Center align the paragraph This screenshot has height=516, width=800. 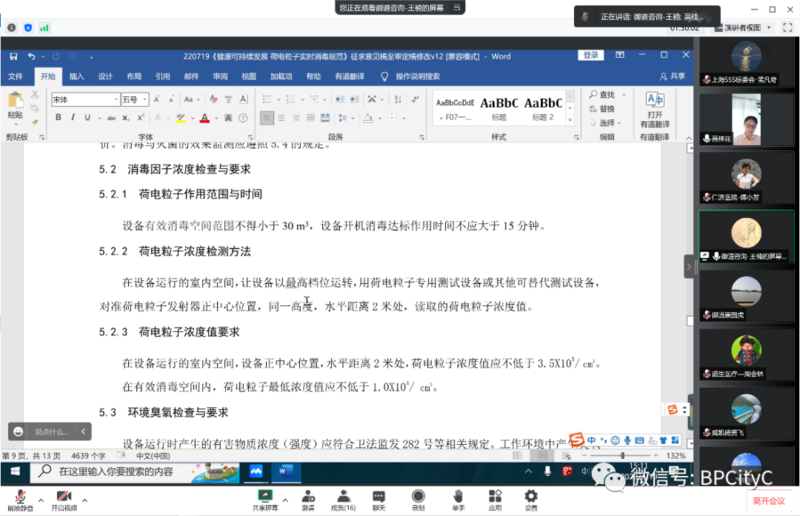point(281,118)
